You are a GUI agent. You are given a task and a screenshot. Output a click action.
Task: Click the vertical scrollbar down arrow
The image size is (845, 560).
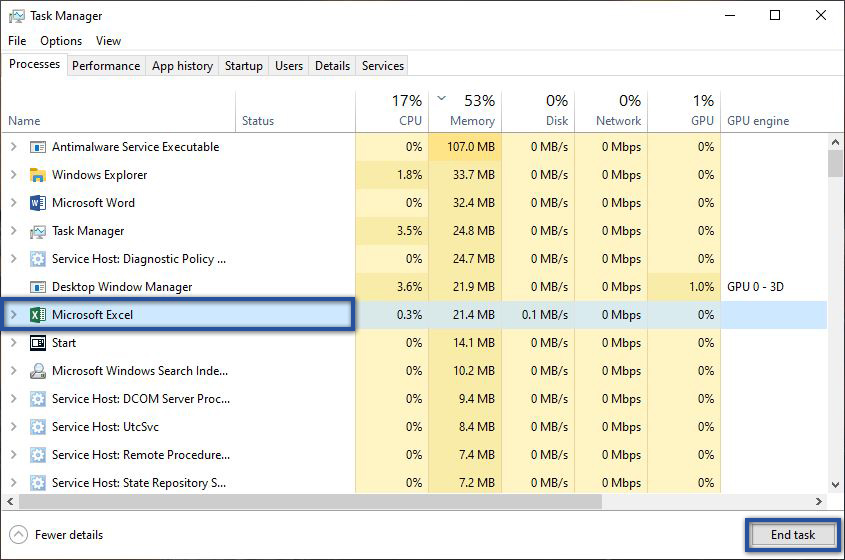(x=835, y=485)
